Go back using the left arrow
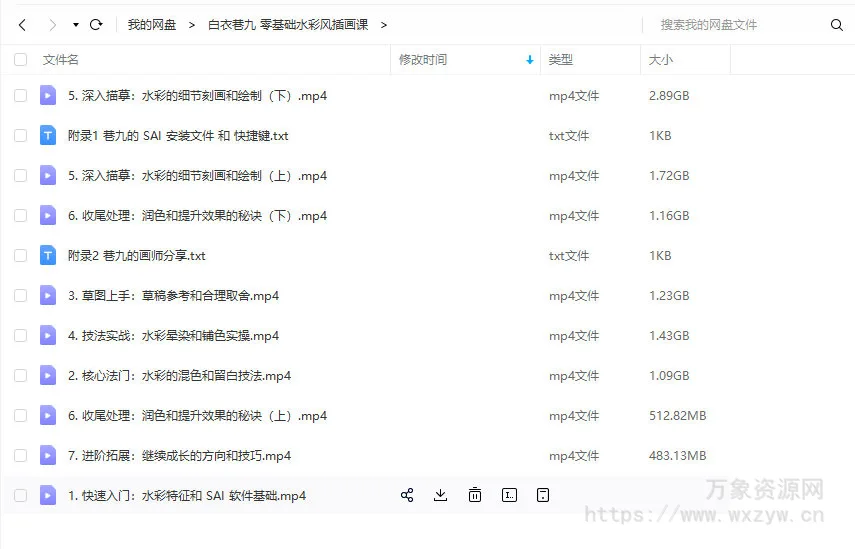The width and height of the screenshot is (855, 549). 22,24
